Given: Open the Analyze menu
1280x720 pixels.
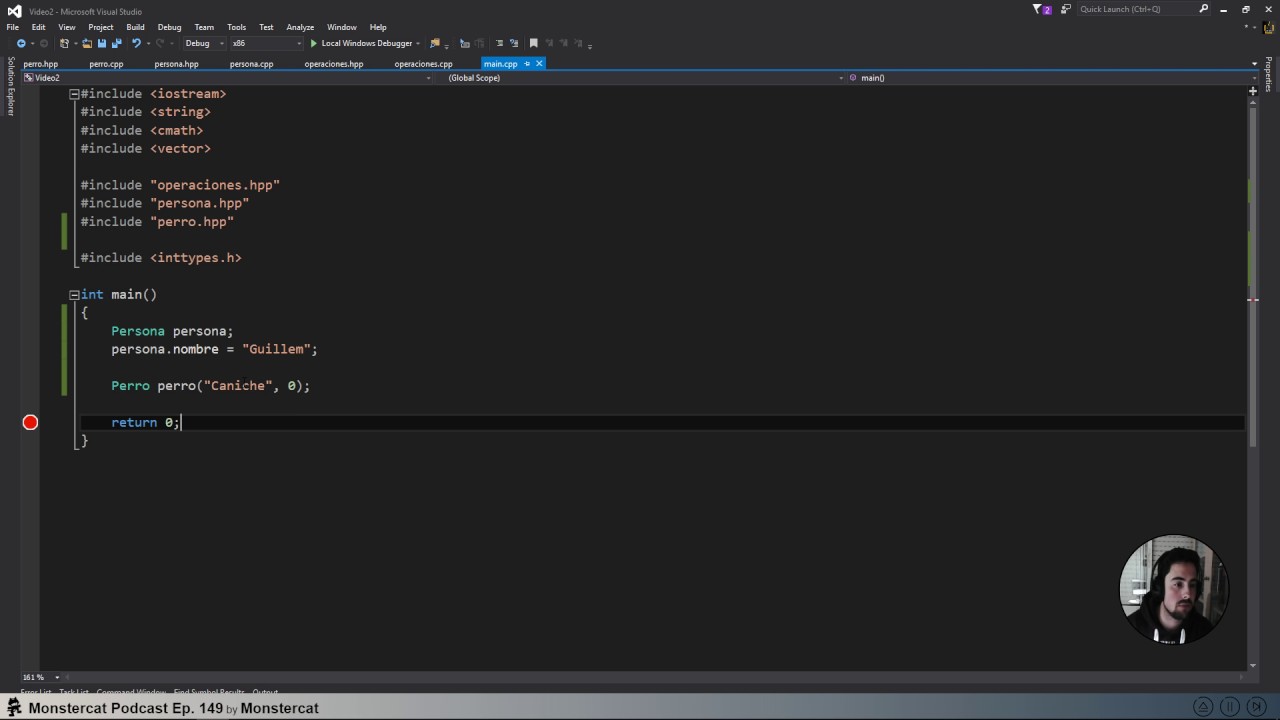Looking at the screenshot, I should click(x=300, y=27).
